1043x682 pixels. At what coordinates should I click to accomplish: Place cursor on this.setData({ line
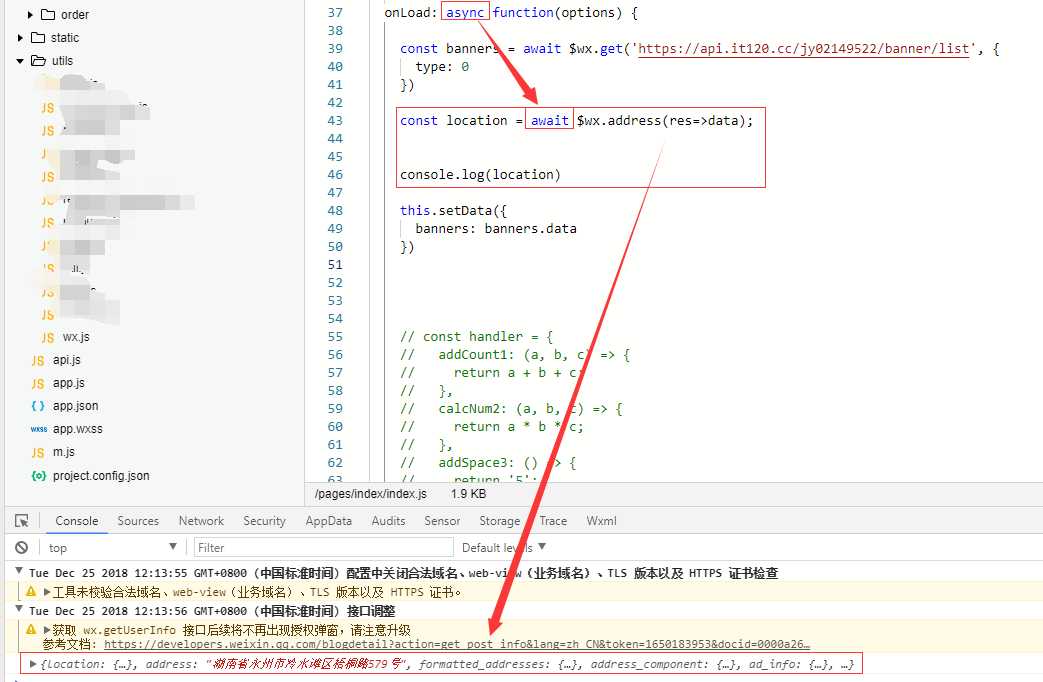453,210
